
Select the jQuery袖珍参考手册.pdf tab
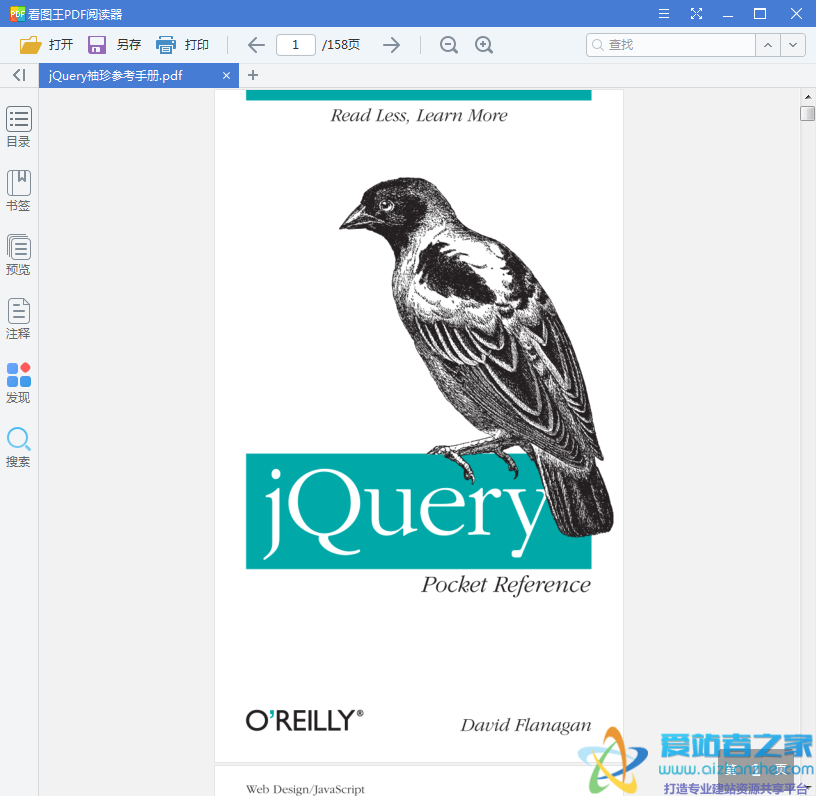139,76
